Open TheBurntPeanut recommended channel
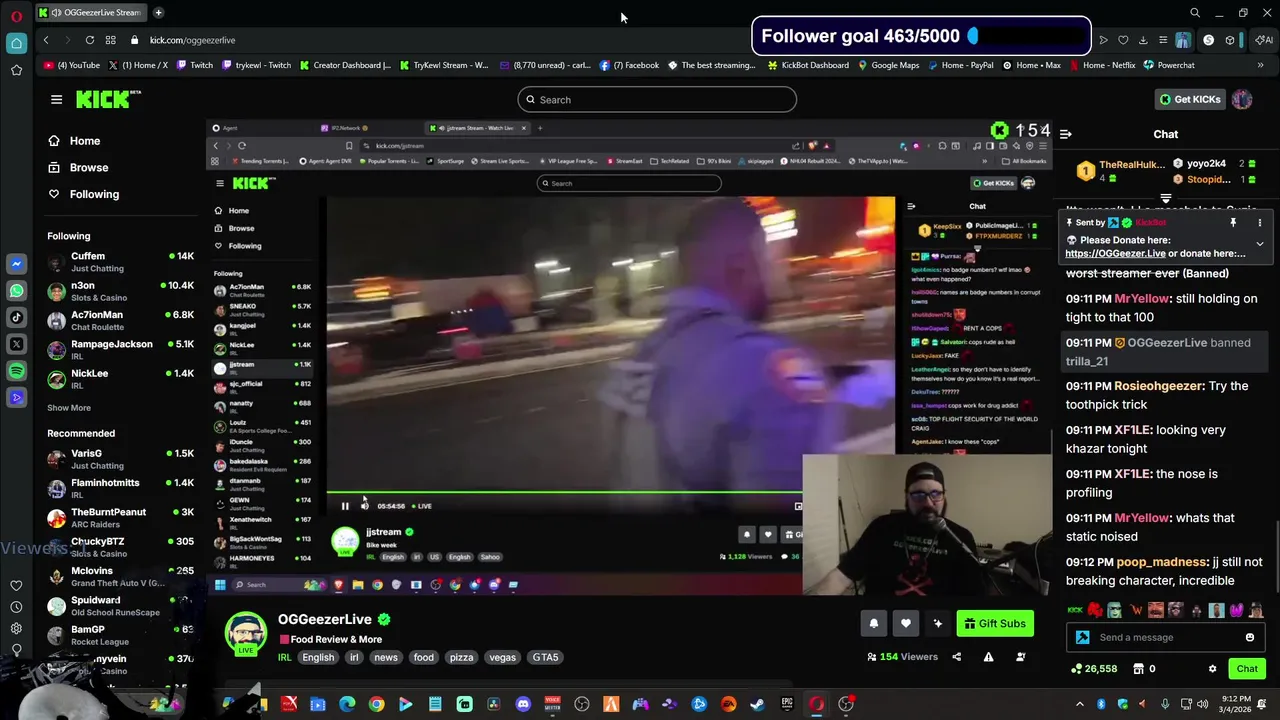The height and width of the screenshot is (720, 1280). 120,517
